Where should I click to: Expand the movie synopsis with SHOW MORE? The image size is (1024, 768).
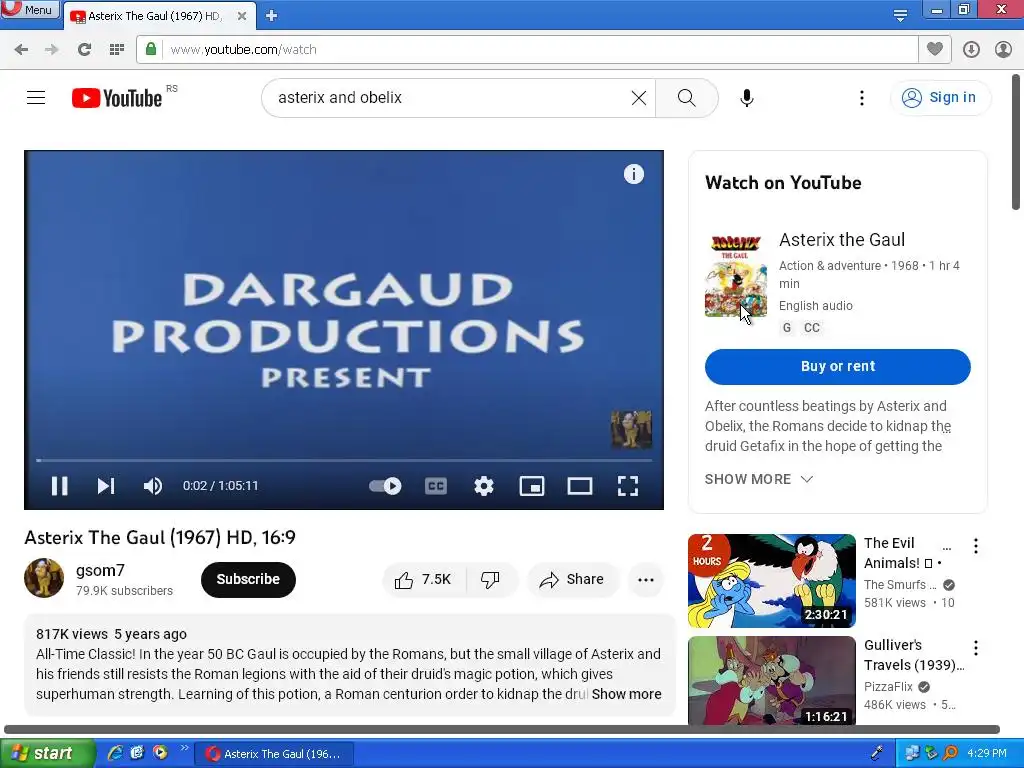click(758, 479)
